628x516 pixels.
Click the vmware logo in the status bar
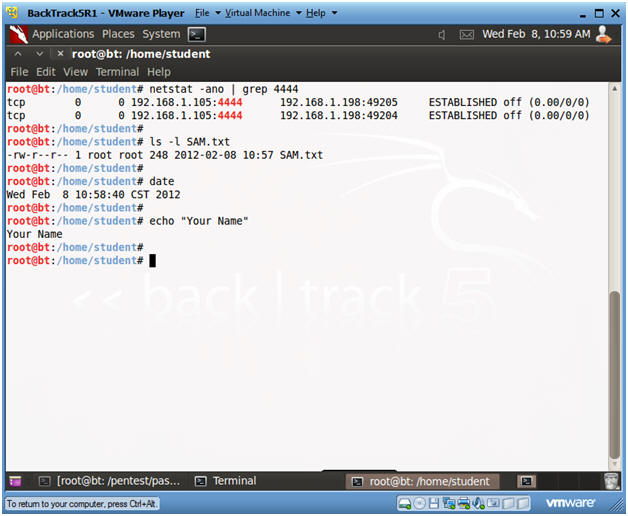570,503
